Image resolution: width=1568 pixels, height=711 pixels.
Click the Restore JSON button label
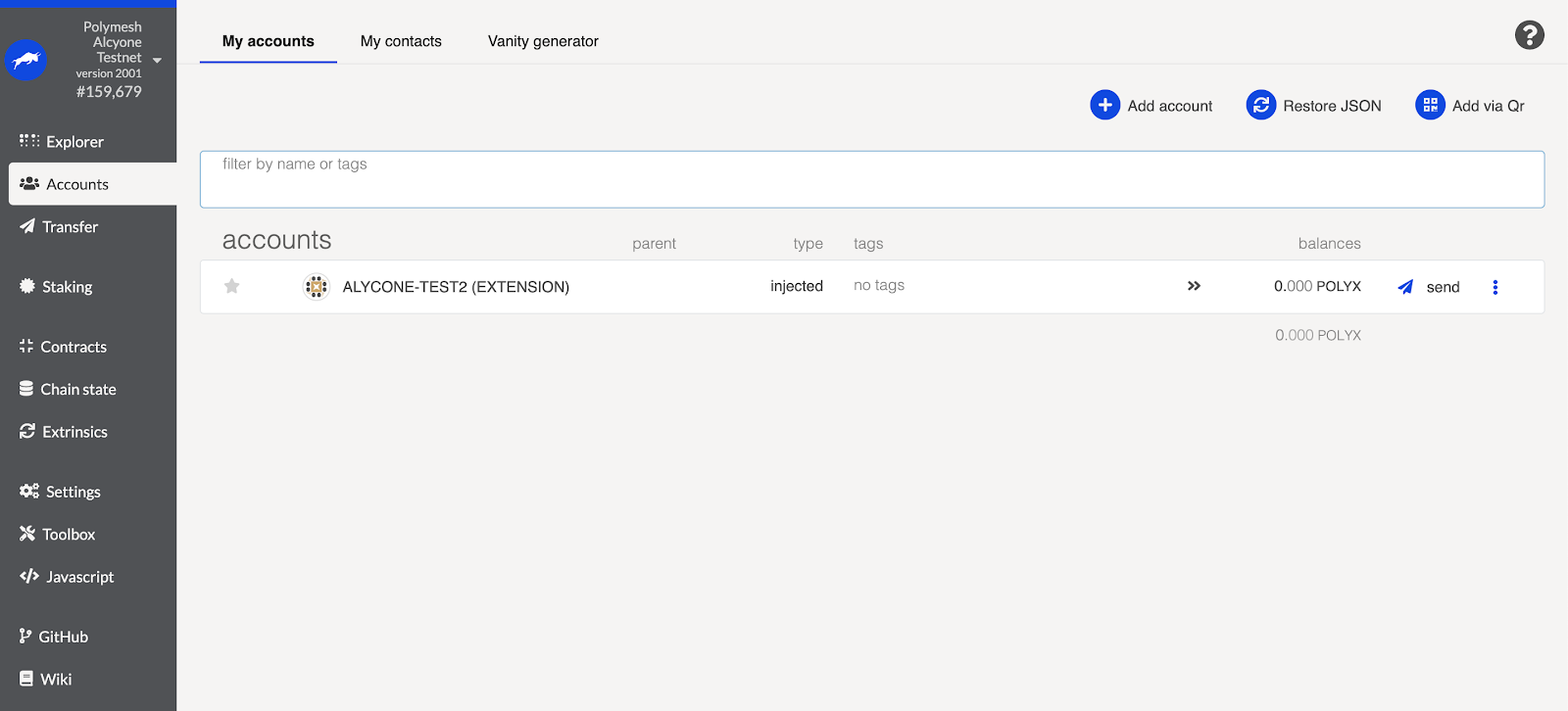pos(1332,106)
